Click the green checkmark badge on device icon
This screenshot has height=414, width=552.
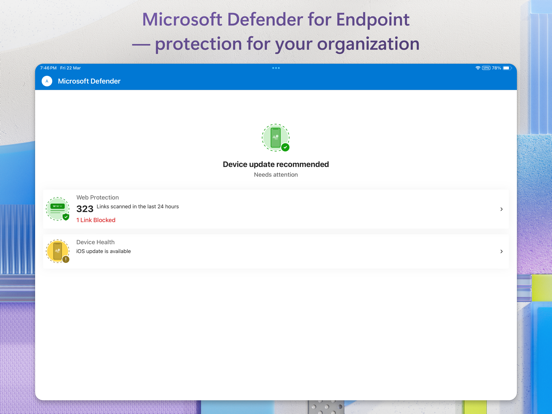pyautogui.click(x=286, y=148)
